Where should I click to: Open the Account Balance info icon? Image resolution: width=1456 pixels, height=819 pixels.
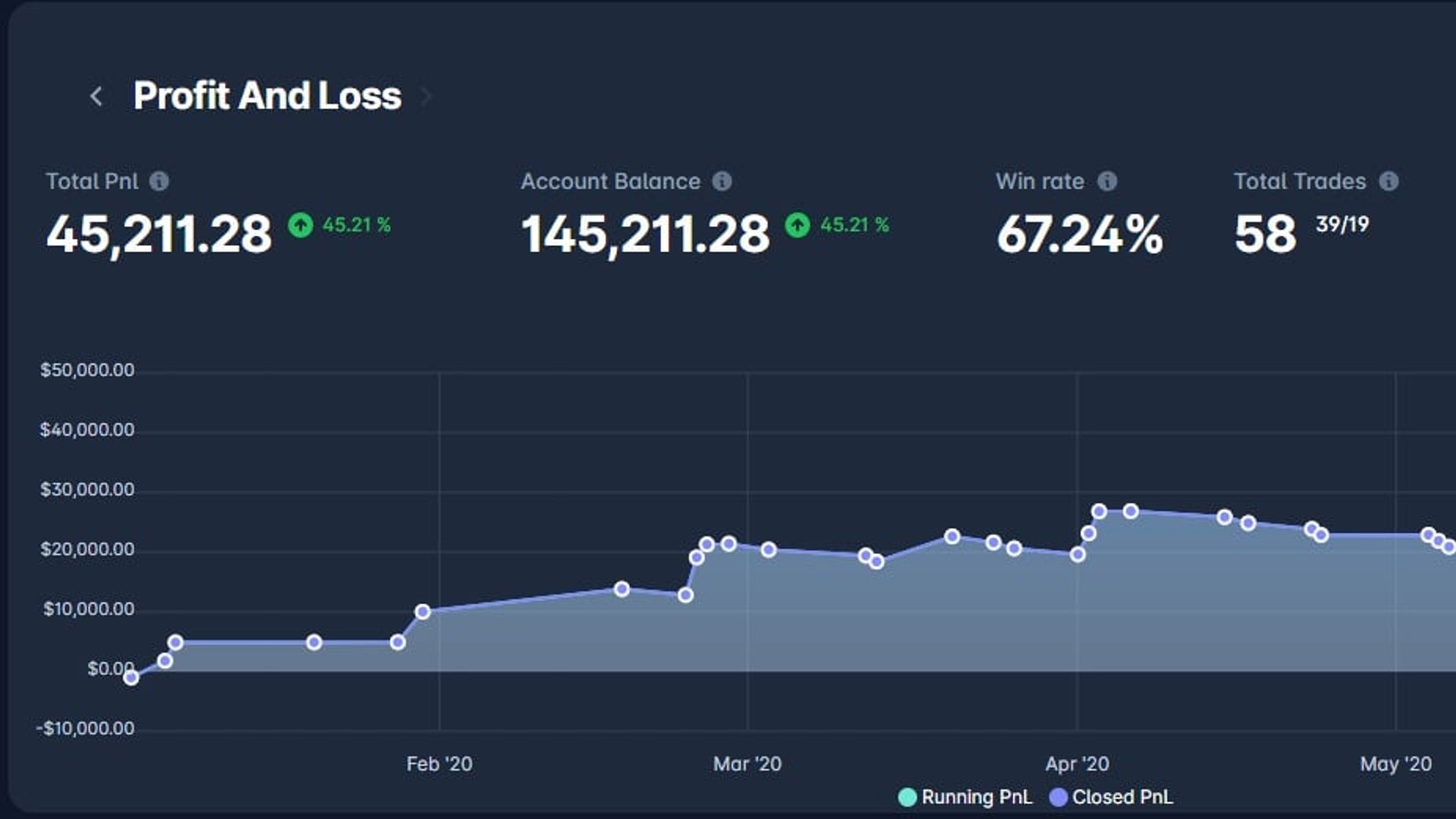click(x=722, y=181)
